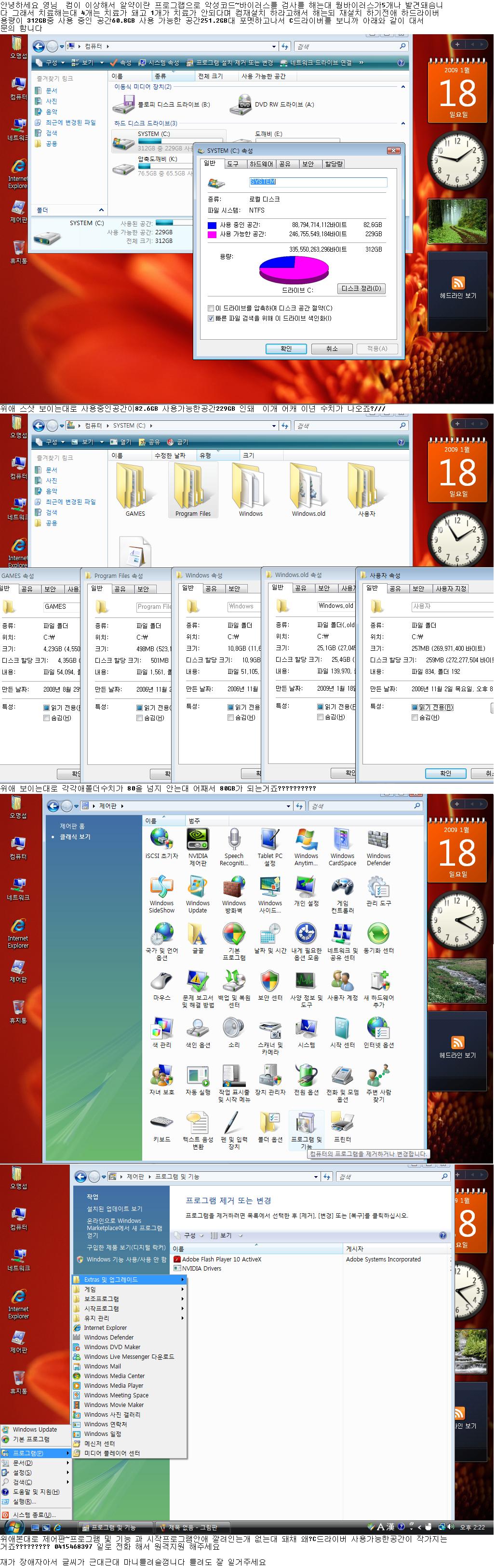Toggle 읽기 전용(R) in 사용자 속성 dialog
The height and width of the screenshot is (1568, 496).
(415, 707)
